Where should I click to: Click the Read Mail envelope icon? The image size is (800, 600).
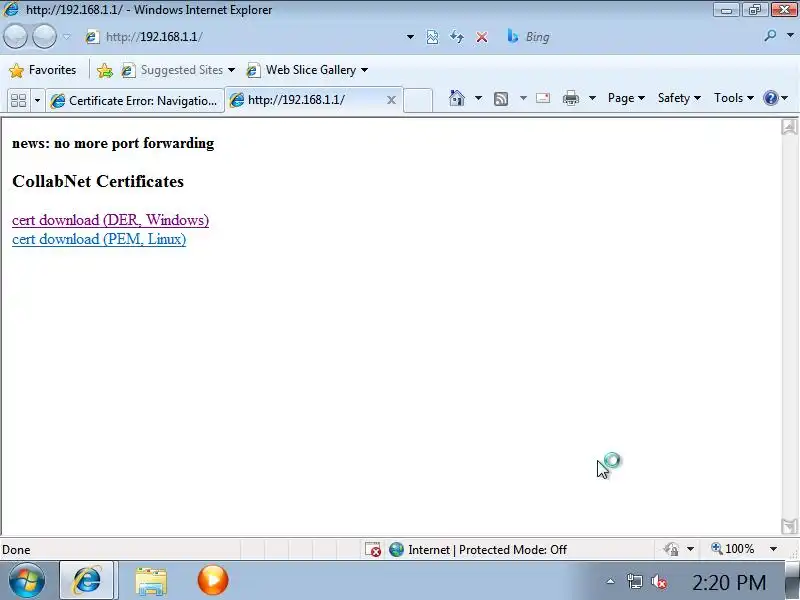543,98
